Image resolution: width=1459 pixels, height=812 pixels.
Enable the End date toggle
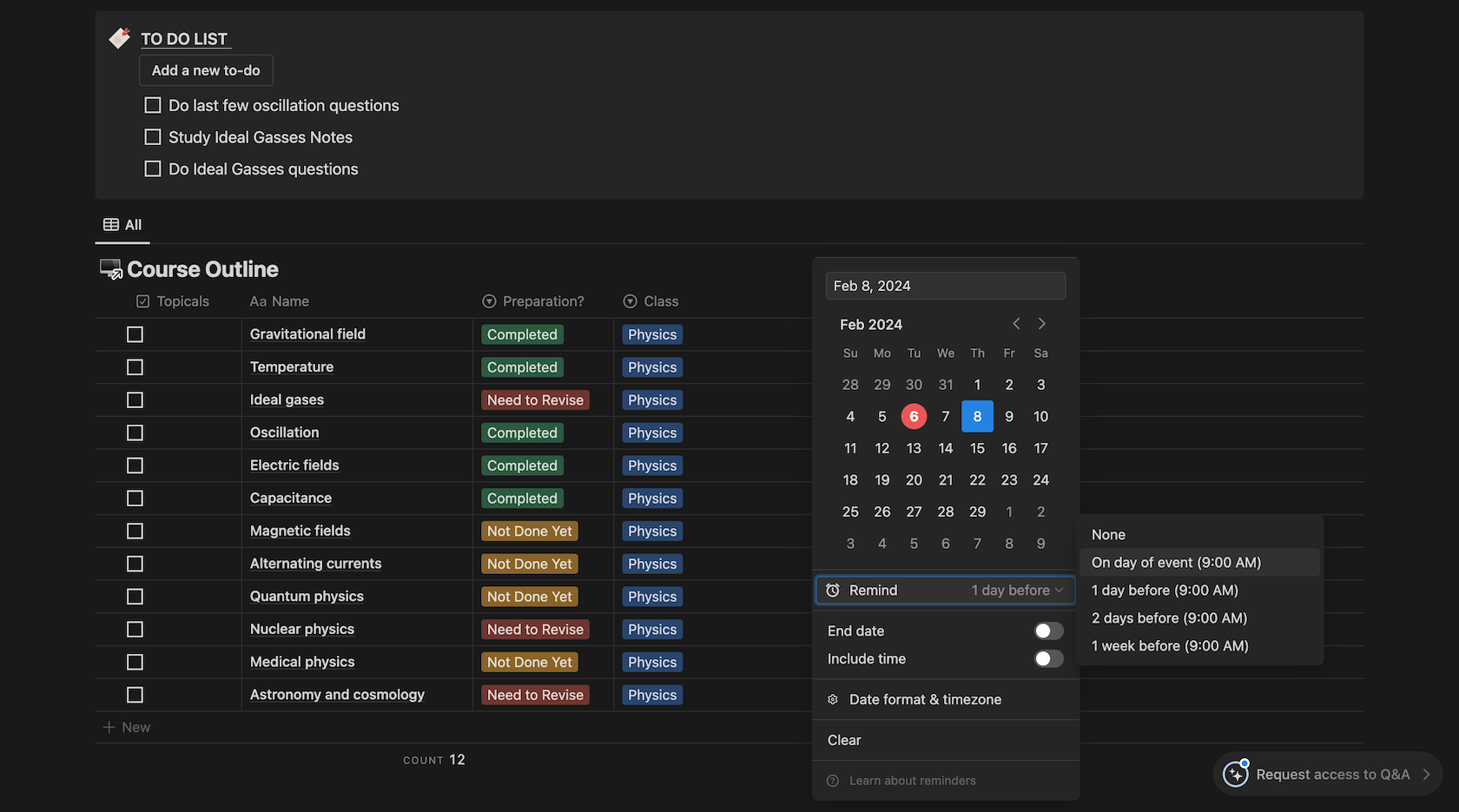1049,631
